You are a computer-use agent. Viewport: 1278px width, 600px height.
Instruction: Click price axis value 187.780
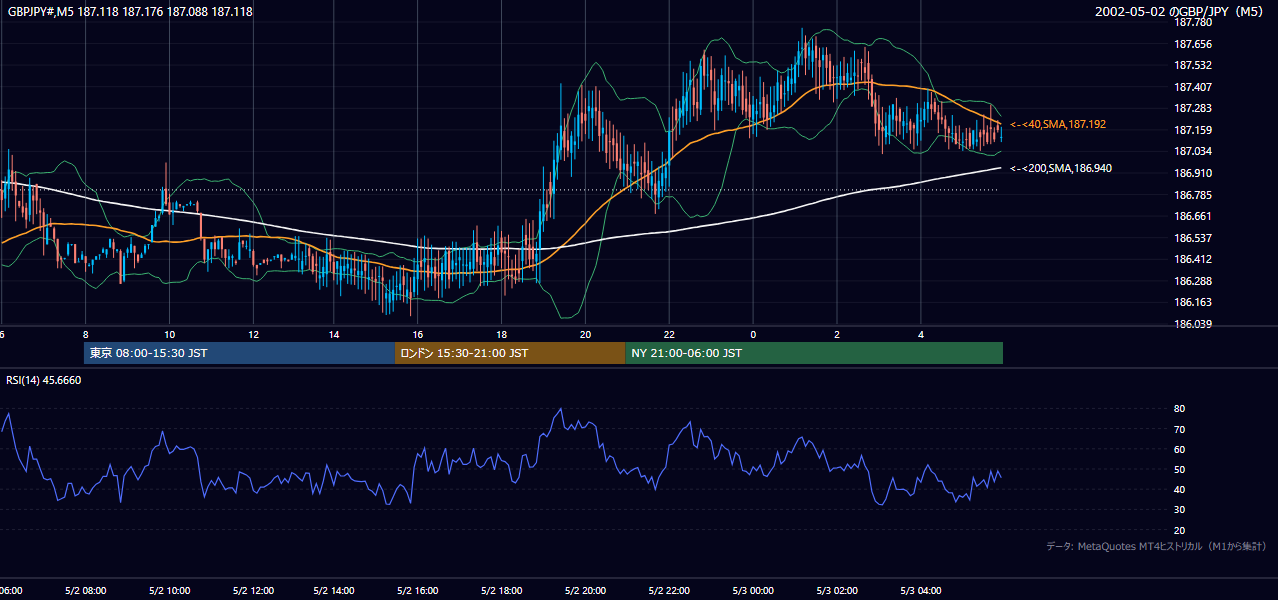coord(1193,22)
